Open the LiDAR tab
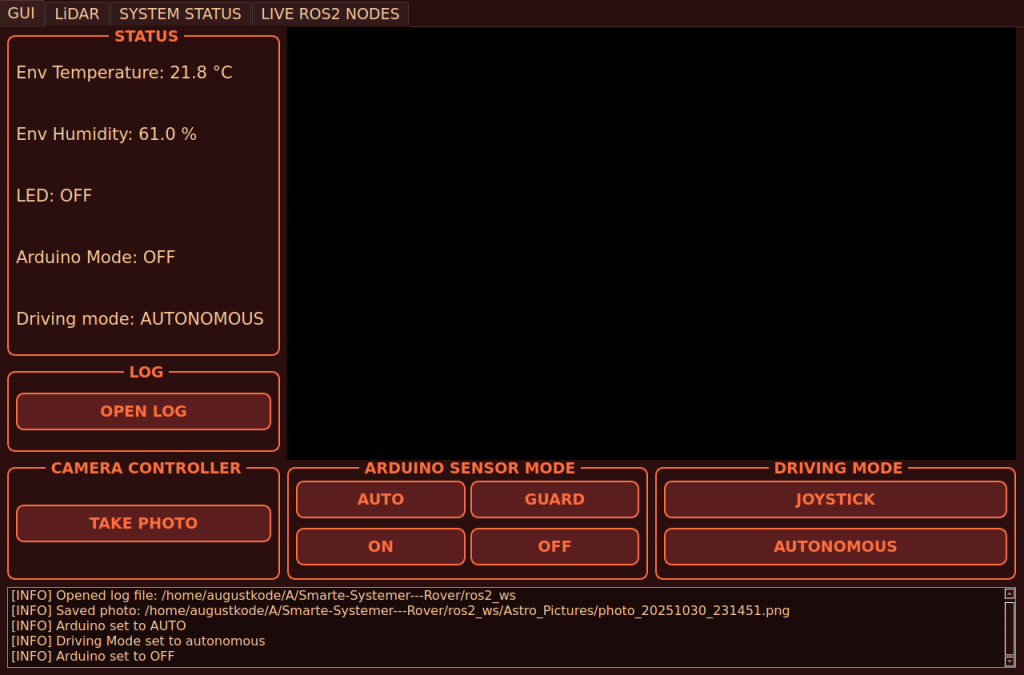Viewport: 1024px width, 675px height. tap(77, 14)
